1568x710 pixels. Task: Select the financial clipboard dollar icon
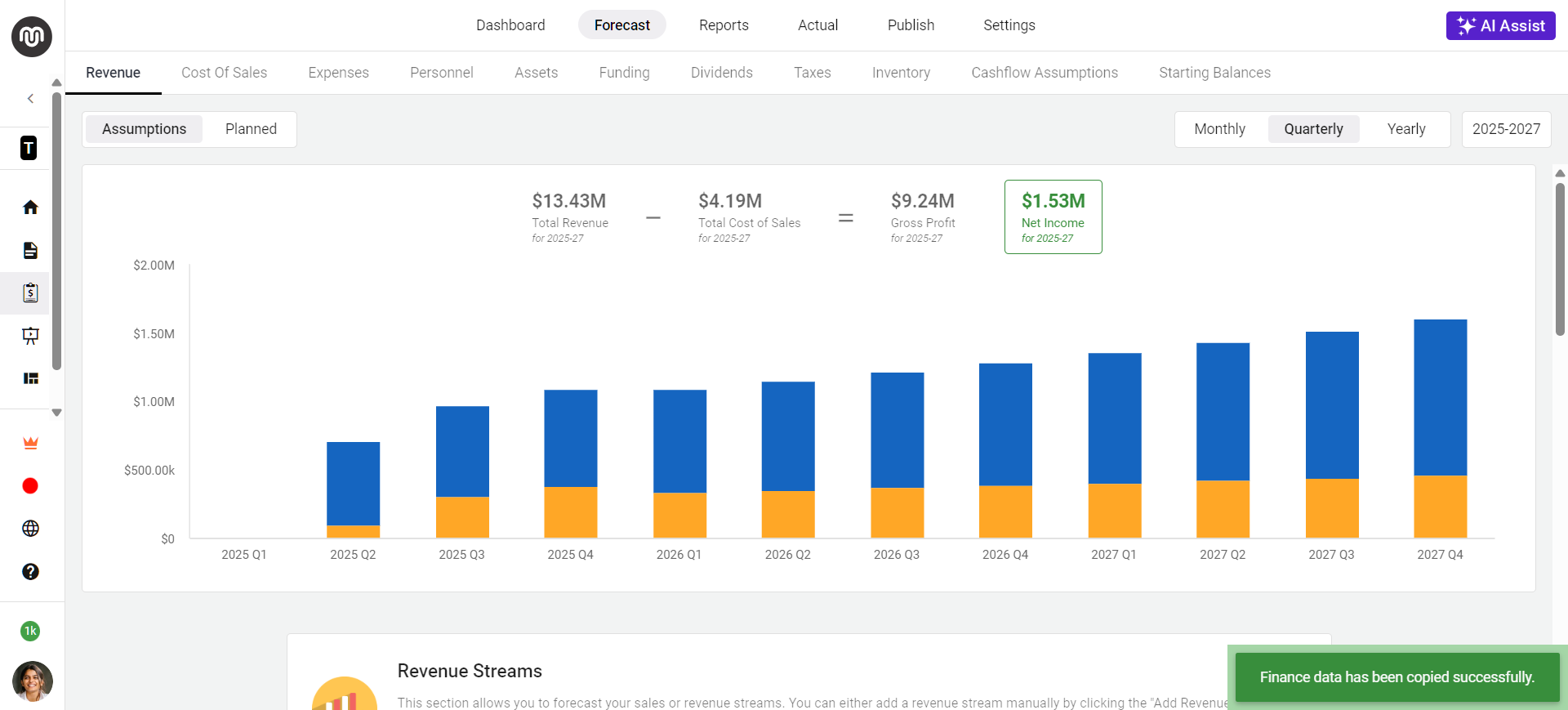click(30, 293)
